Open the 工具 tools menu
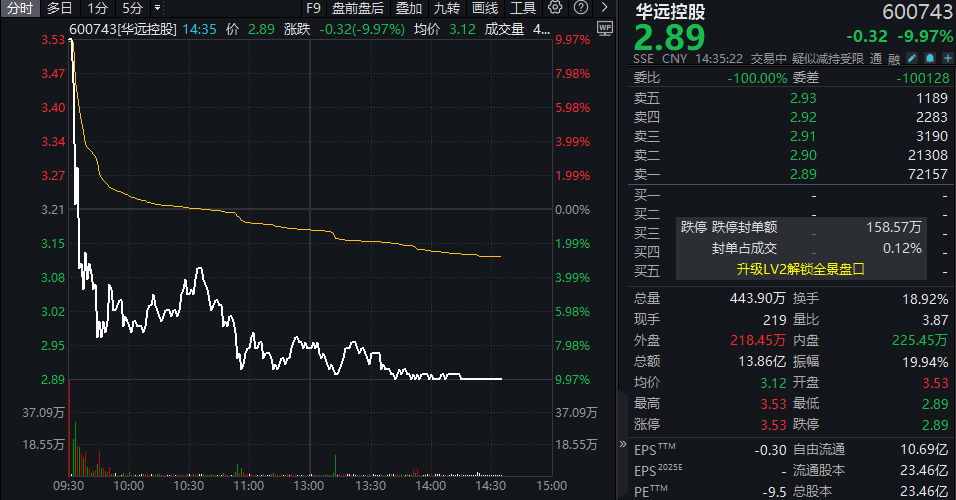Viewport: 956px width, 500px height. point(523,8)
